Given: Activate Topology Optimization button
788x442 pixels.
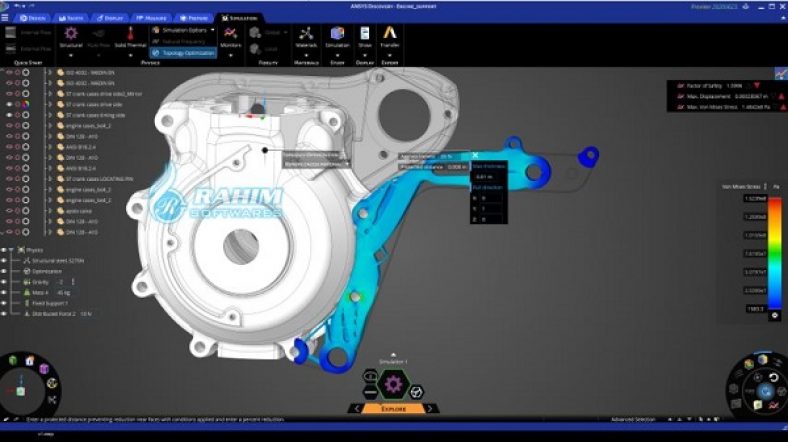Looking at the screenshot, I should pyautogui.click(x=183, y=53).
